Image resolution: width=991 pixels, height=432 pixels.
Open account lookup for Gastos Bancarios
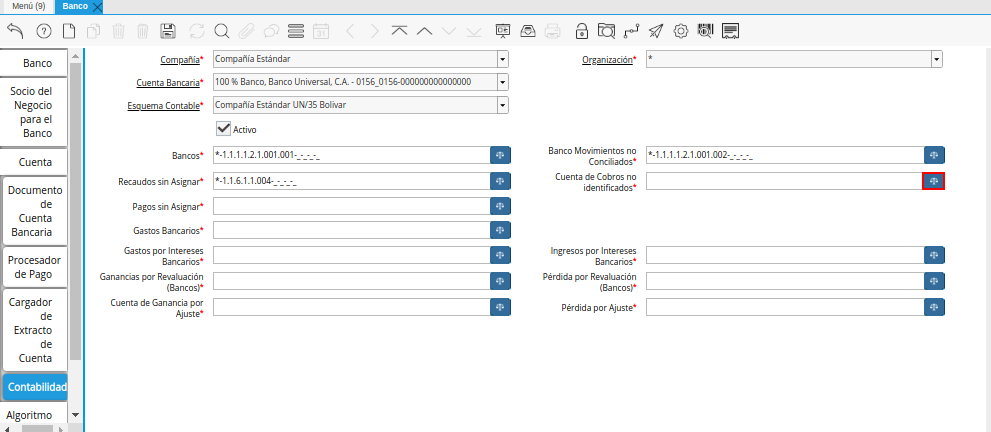(x=500, y=230)
